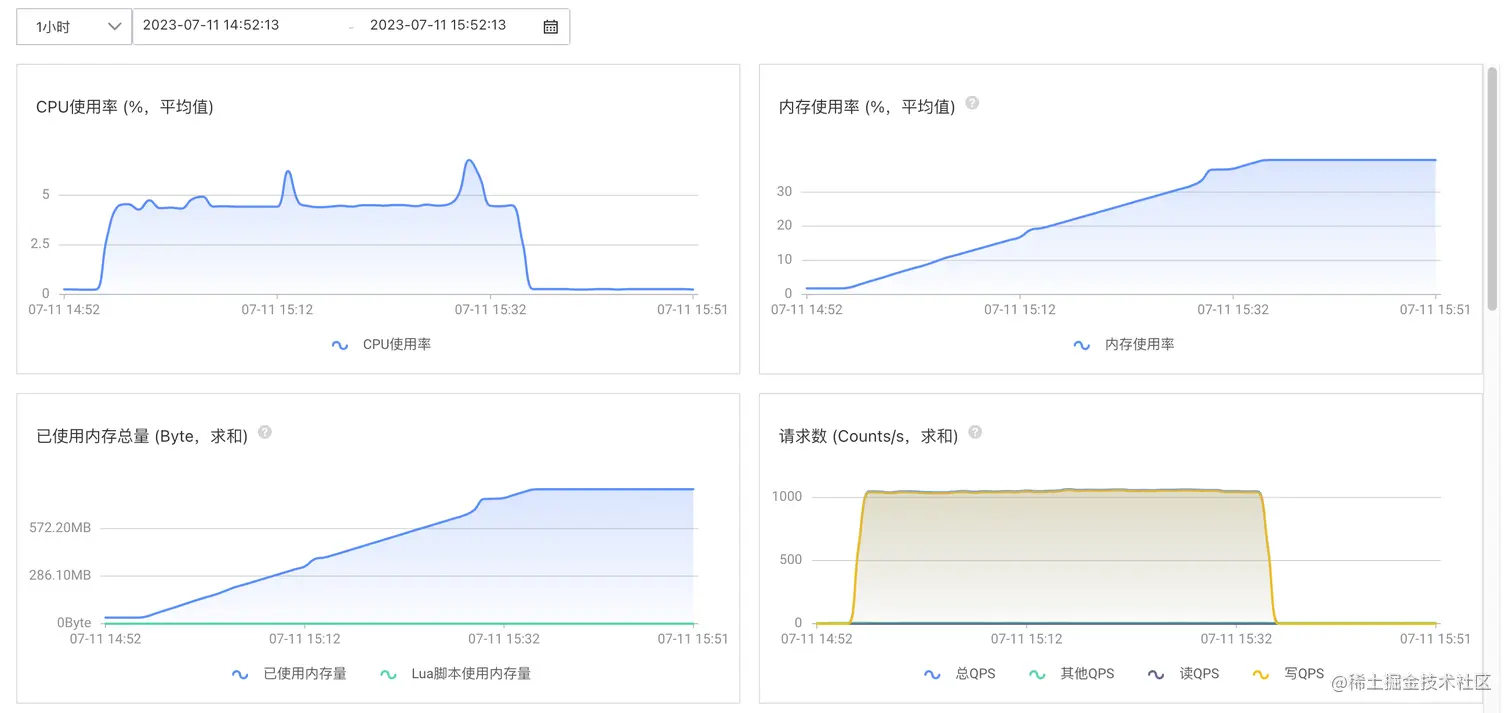Click the start time field 2023-07-11 14:52:13
The height and width of the screenshot is (713, 1512).
click(210, 26)
